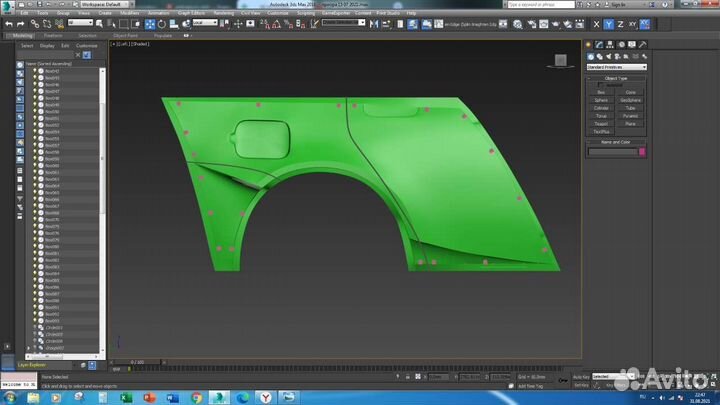The image size is (720, 405).
Task: Click the Teapot primitive button
Action: pyautogui.click(x=601, y=123)
